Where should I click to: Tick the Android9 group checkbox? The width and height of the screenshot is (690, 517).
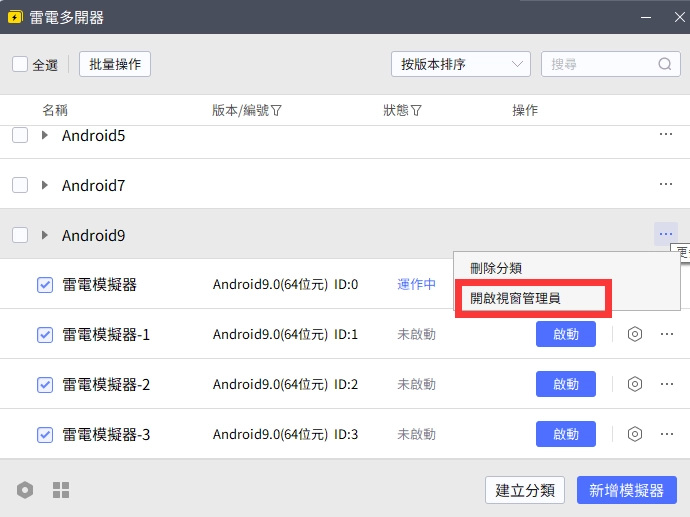coord(20,235)
